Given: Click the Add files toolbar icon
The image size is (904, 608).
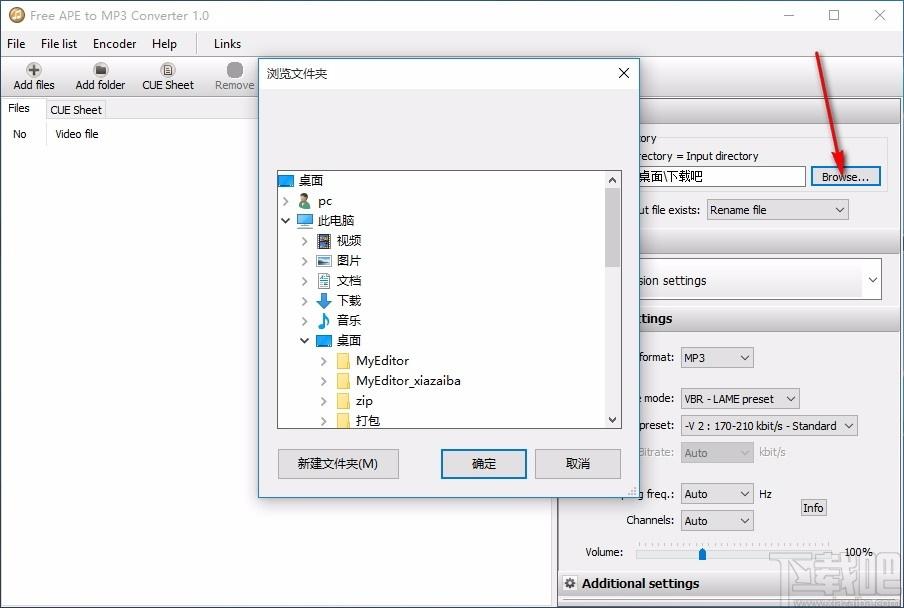Looking at the screenshot, I should pyautogui.click(x=34, y=70).
